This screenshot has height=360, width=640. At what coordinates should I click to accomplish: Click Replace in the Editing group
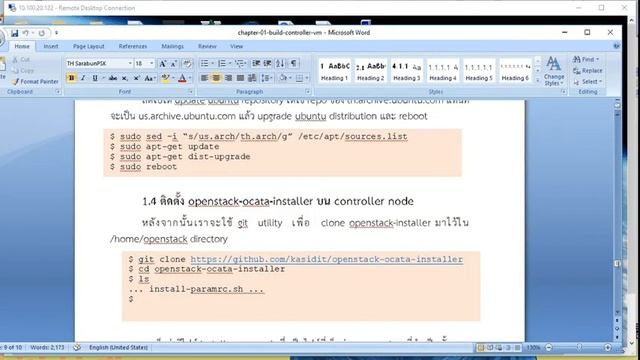coord(587,71)
